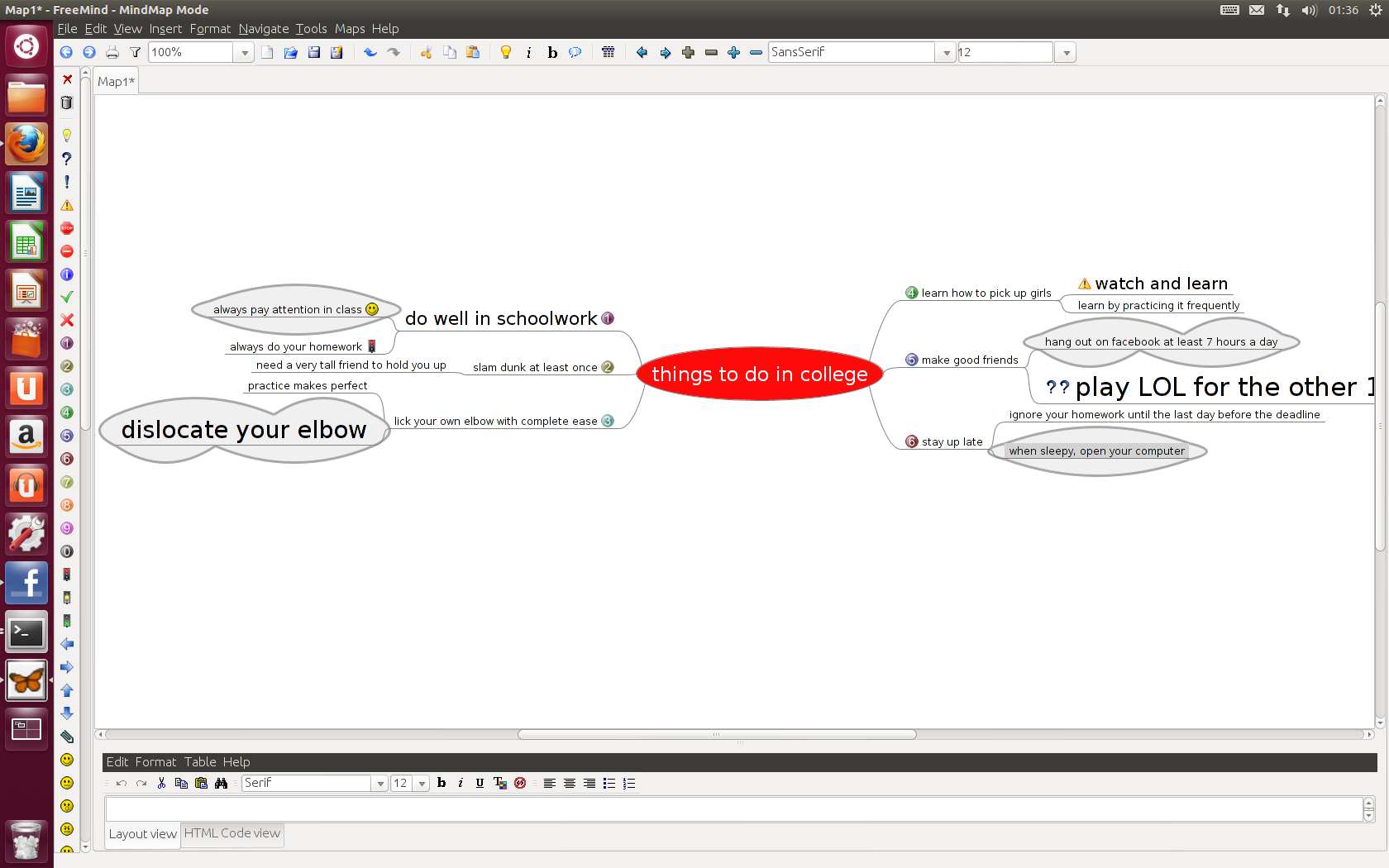The width and height of the screenshot is (1389, 868).
Task: Open the SansSerif font dropdown
Action: (x=946, y=52)
